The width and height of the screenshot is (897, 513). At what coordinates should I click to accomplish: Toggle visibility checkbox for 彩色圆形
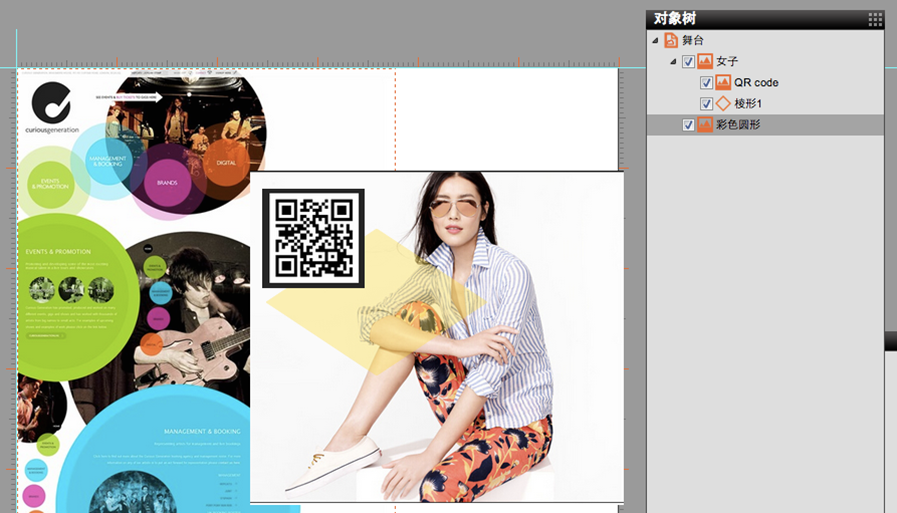click(688, 125)
